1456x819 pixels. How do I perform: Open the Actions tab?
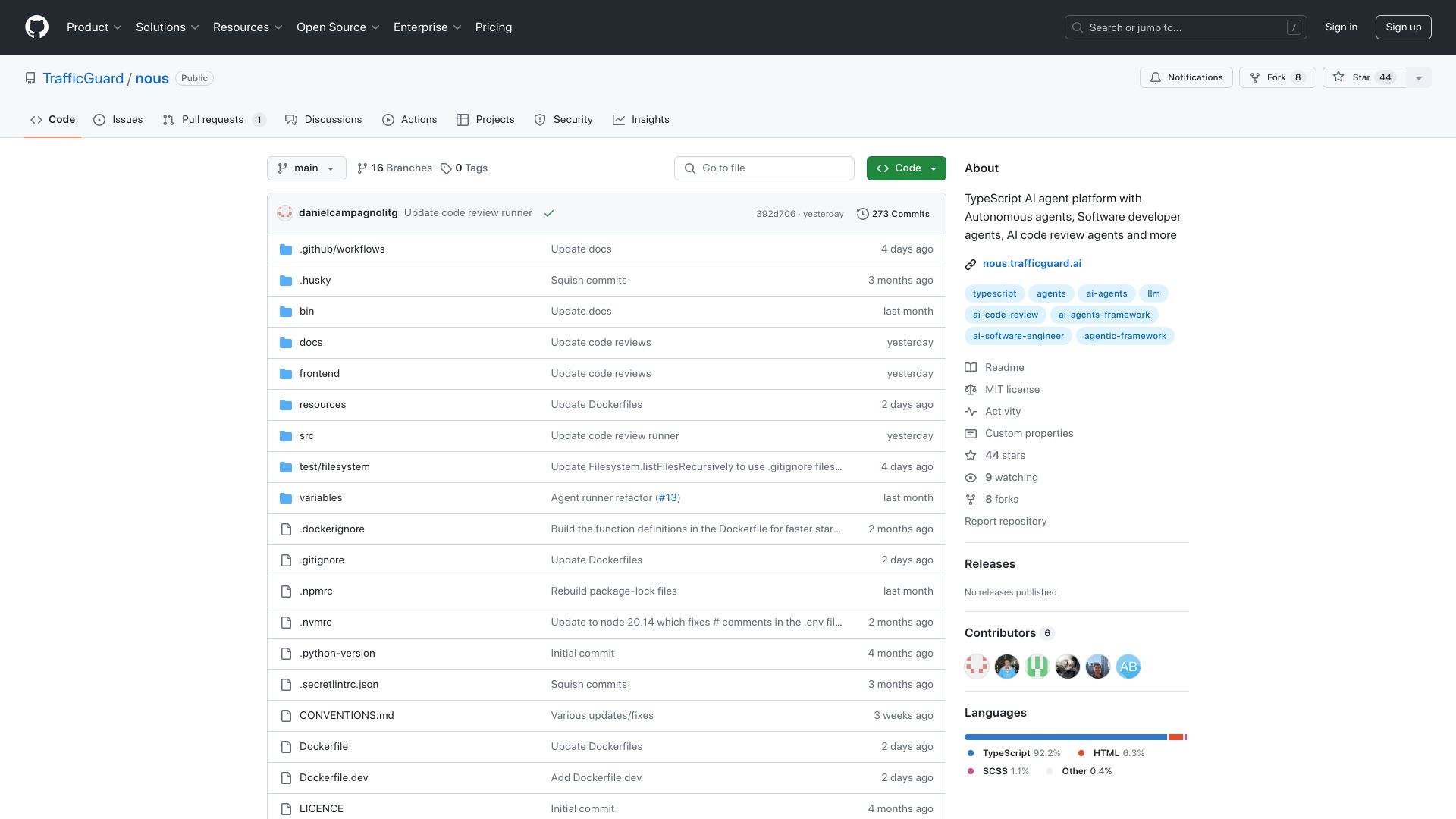tap(409, 120)
